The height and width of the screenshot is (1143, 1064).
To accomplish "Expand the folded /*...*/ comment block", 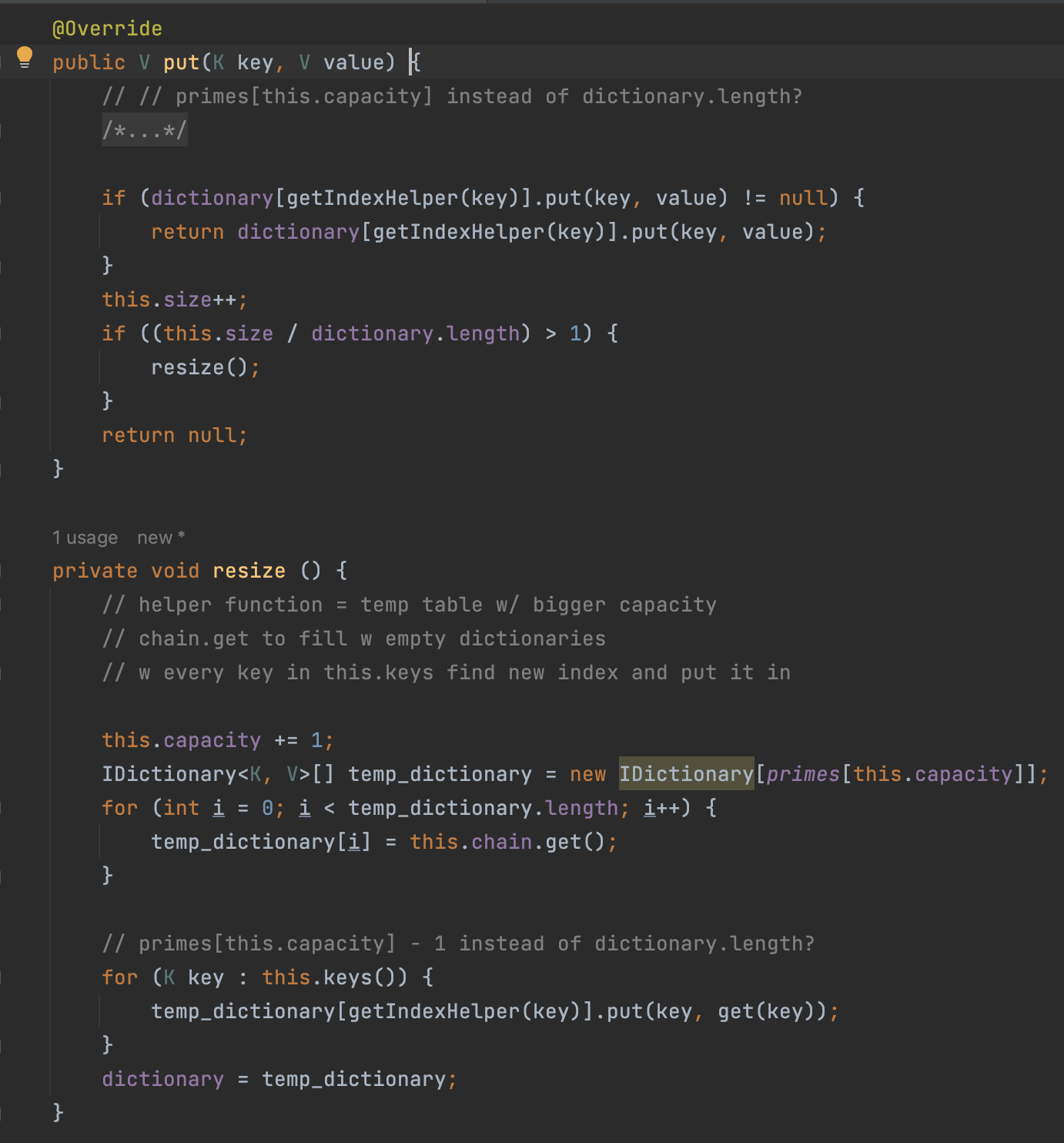I will click(144, 130).
